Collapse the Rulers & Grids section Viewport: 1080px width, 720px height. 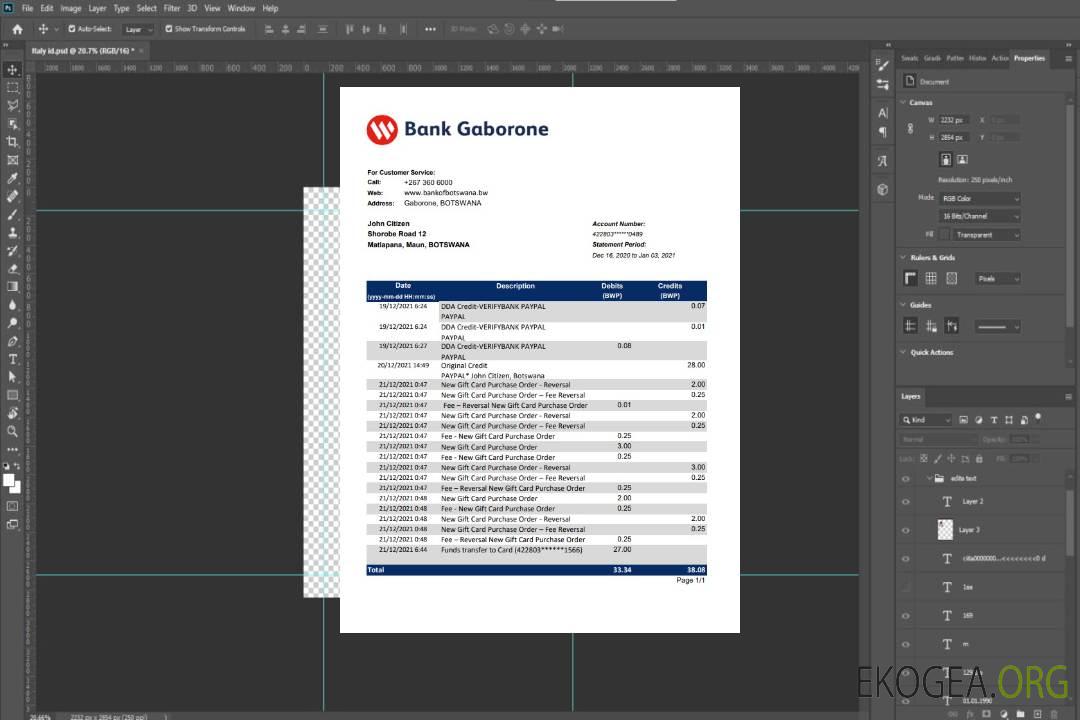[x=903, y=257]
